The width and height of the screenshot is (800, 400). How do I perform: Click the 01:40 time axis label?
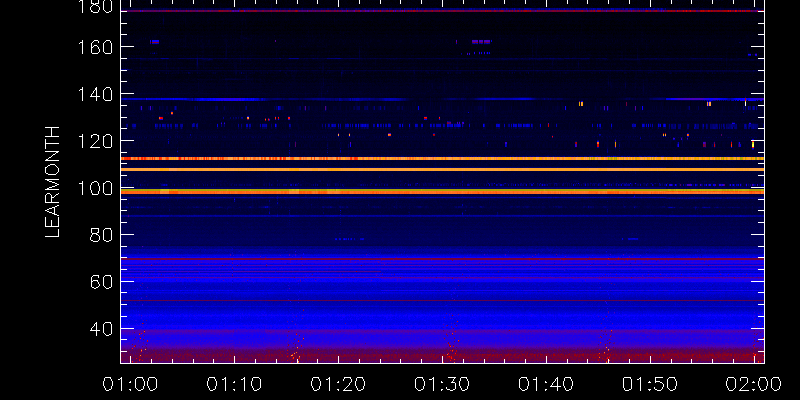(x=546, y=384)
